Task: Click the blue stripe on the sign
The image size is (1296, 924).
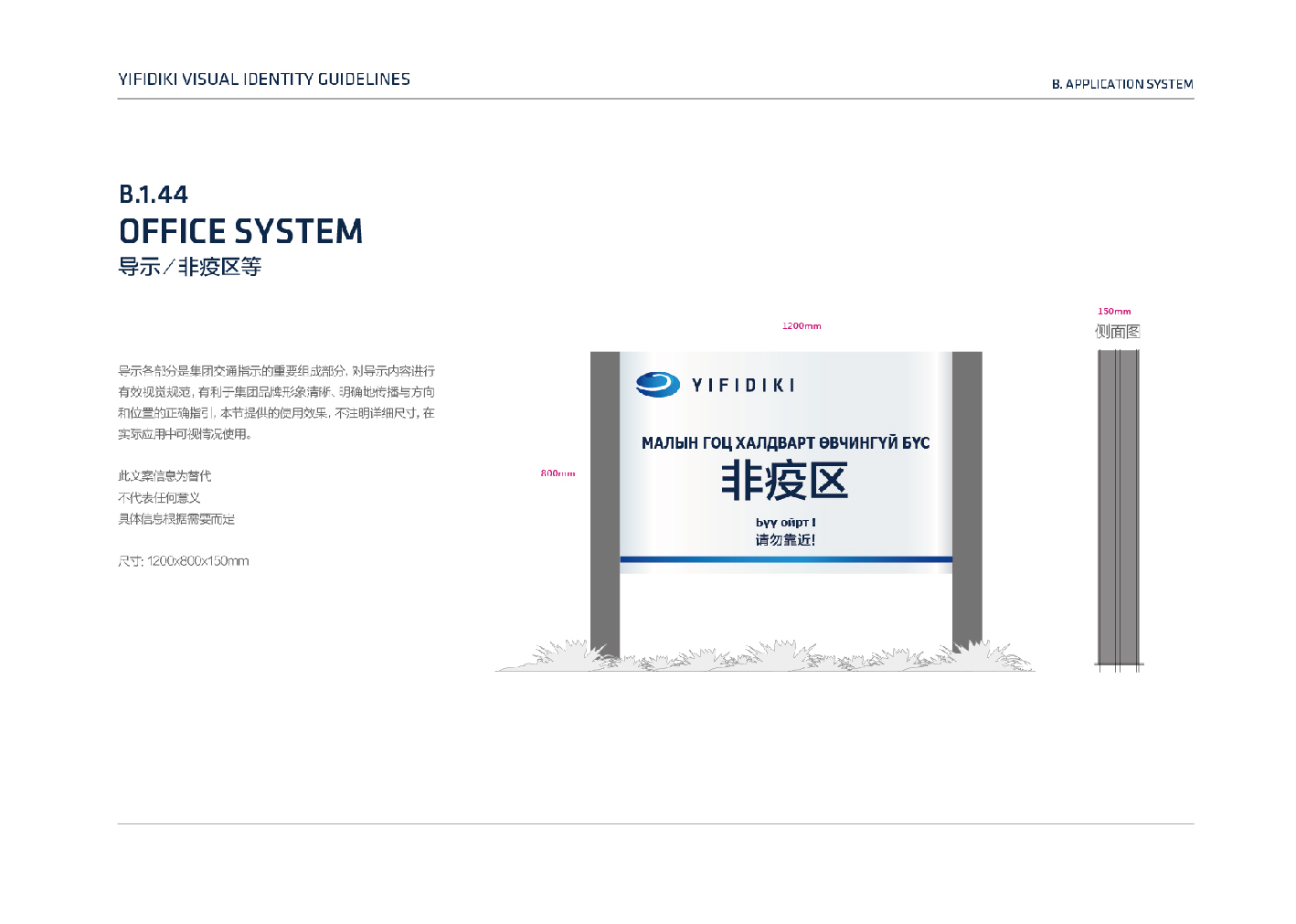Action: pos(785,559)
